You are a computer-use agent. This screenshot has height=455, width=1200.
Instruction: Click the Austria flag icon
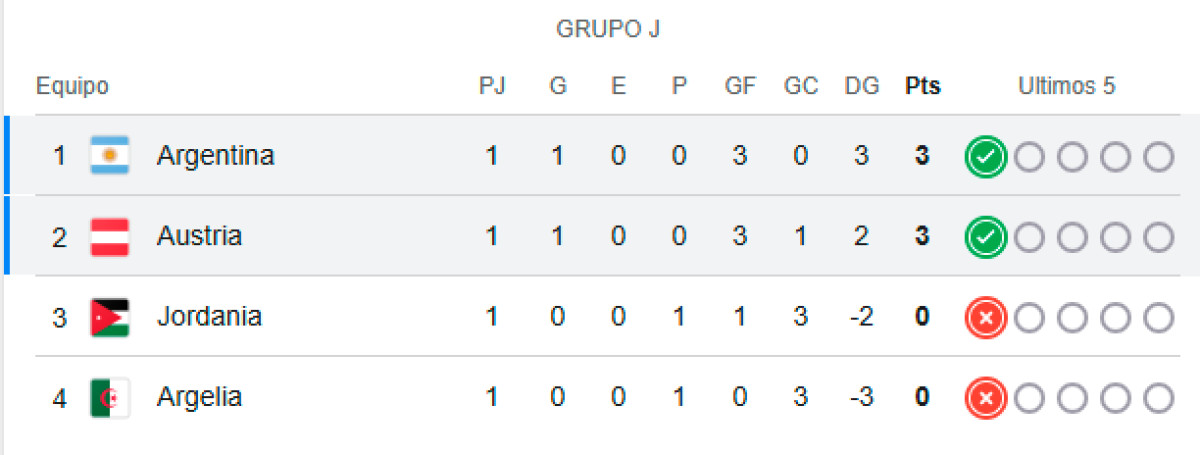point(110,237)
